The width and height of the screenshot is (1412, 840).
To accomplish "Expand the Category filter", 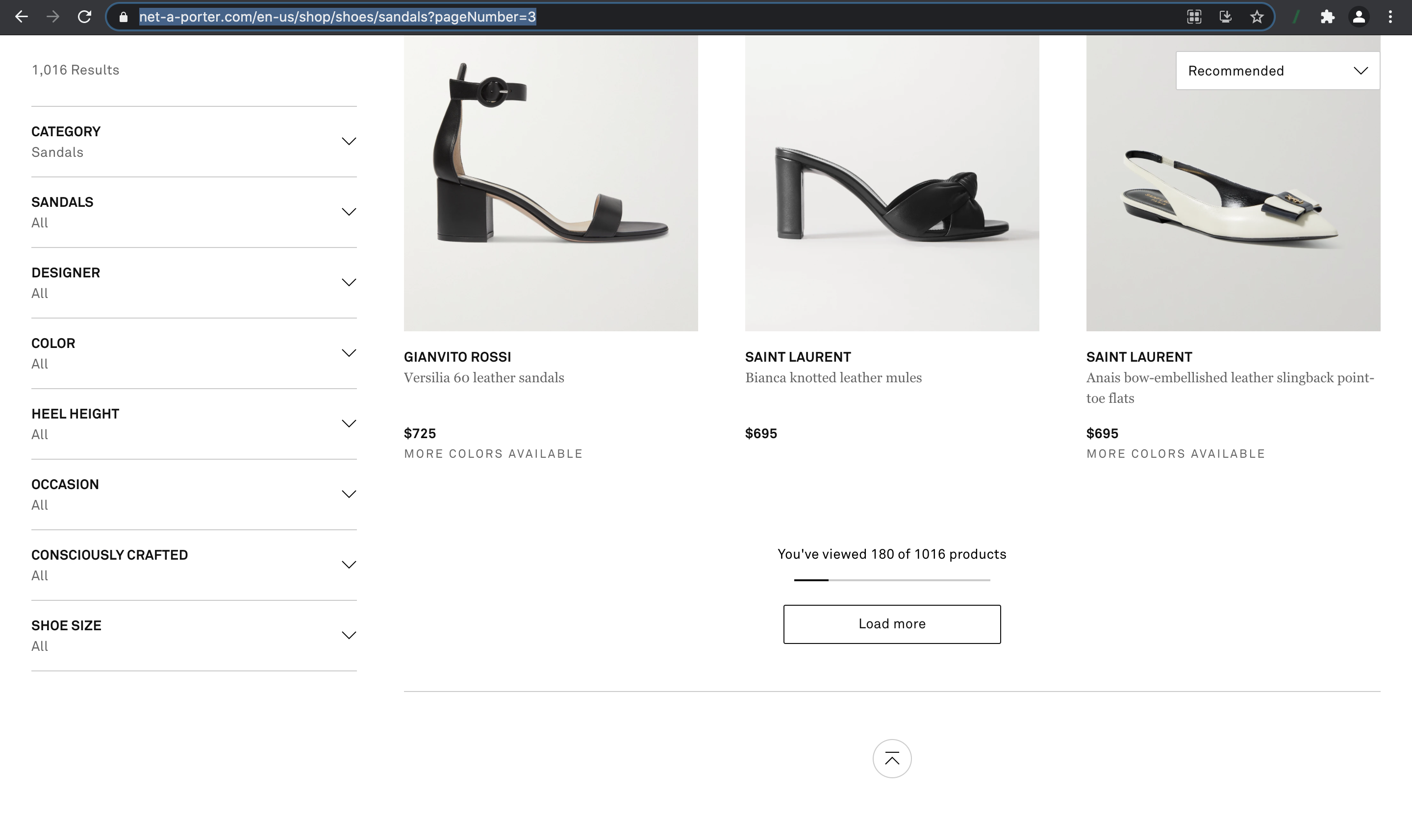I will 349,142.
